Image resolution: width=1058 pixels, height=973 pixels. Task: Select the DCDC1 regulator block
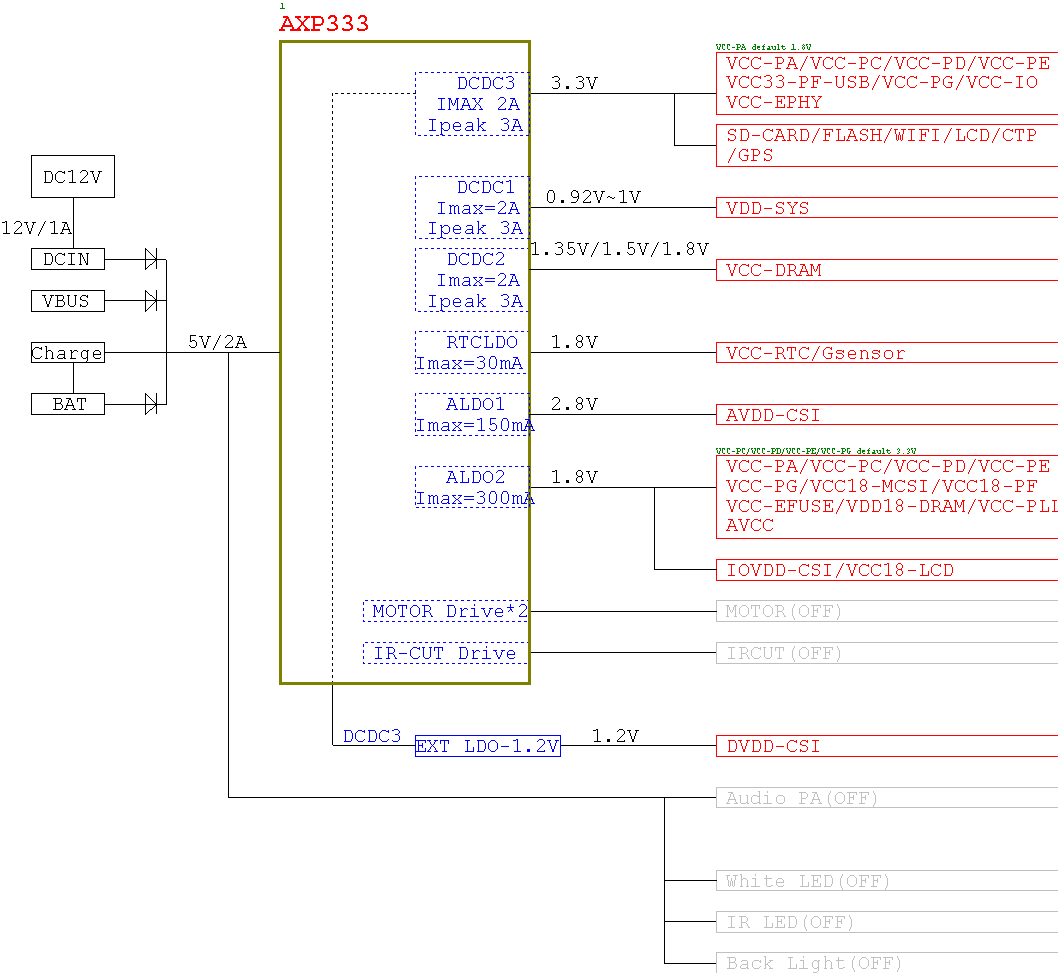point(472,208)
